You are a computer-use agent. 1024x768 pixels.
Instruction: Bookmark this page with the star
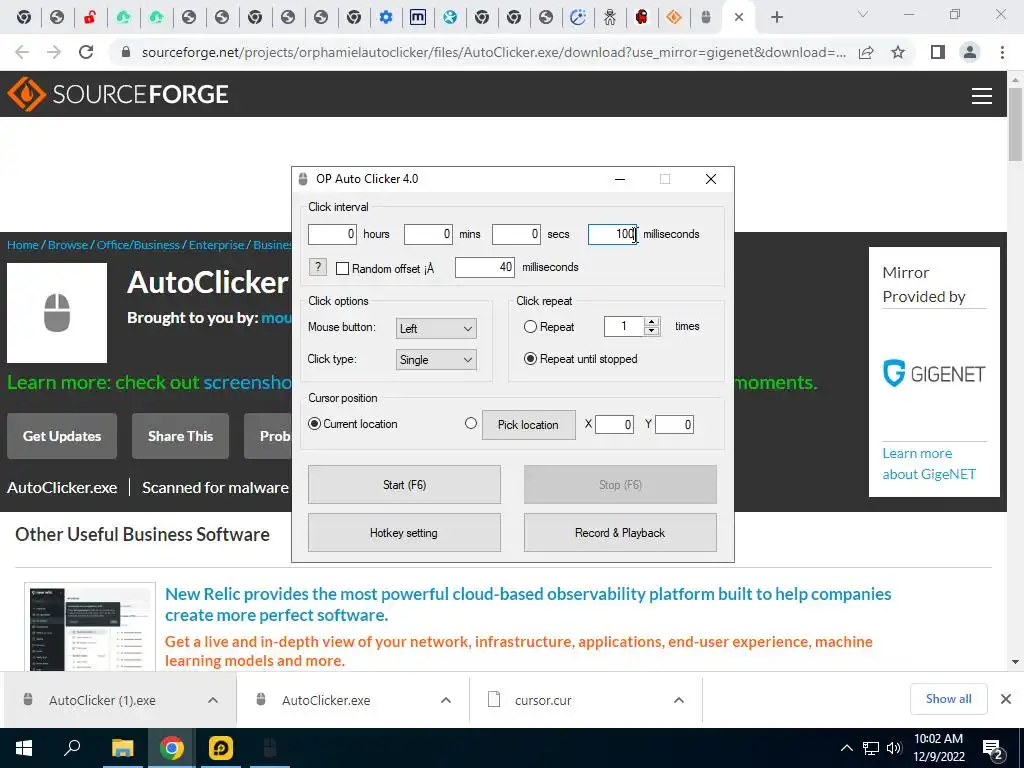(898, 52)
